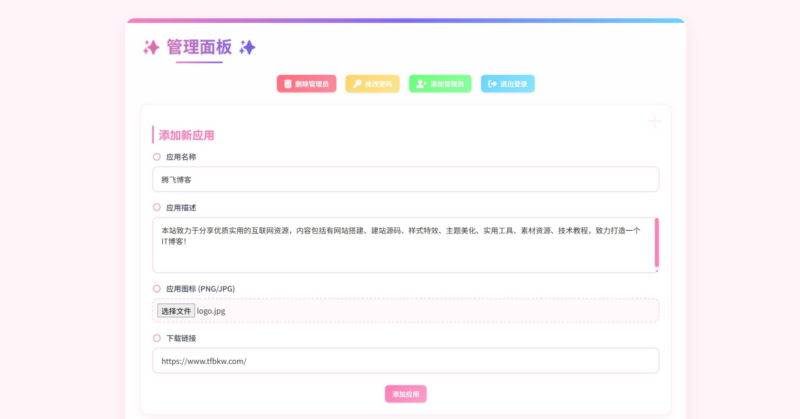Open the yellow 修改密码 button

pos(372,84)
